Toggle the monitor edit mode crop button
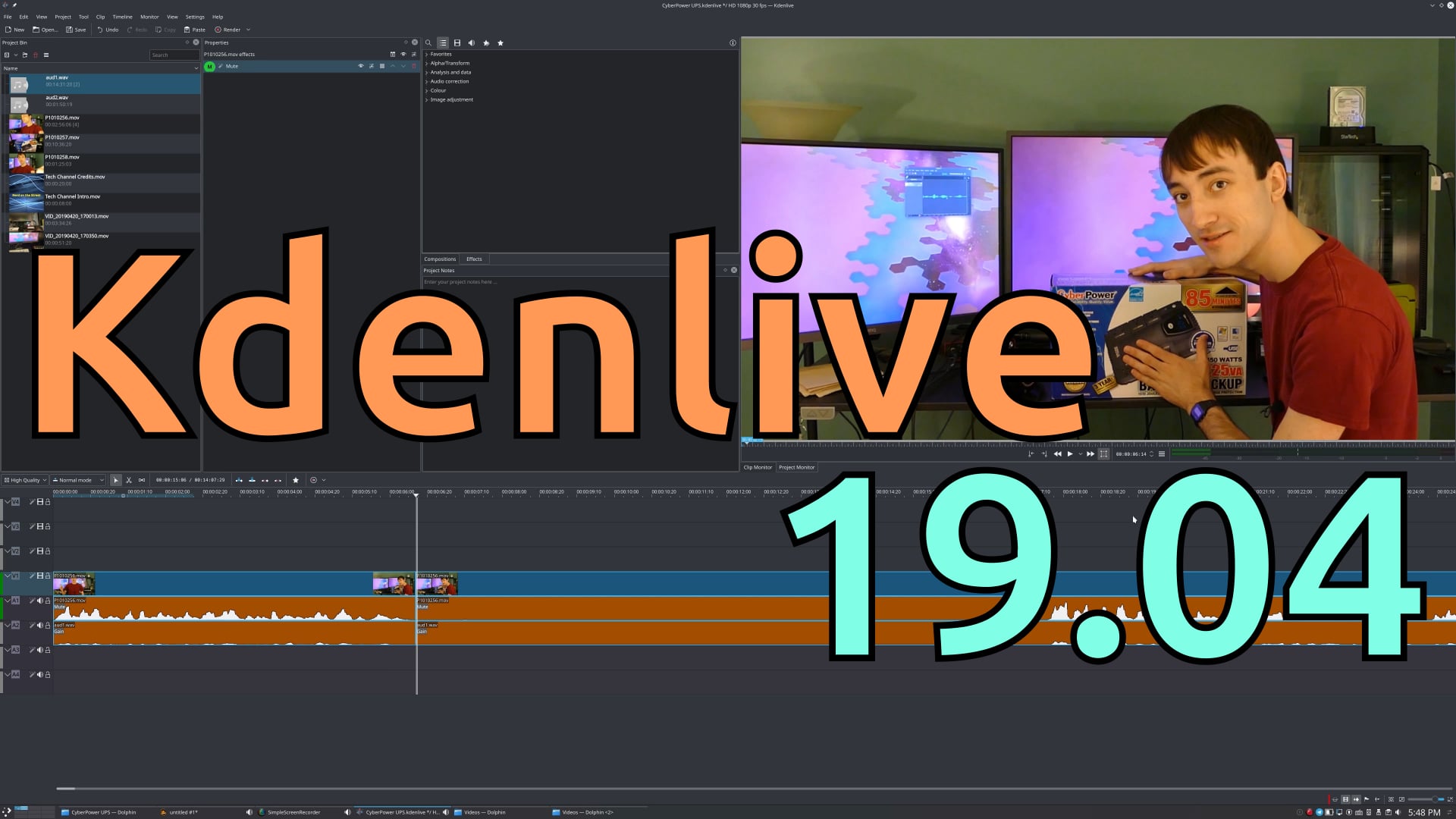 click(x=1104, y=454)
